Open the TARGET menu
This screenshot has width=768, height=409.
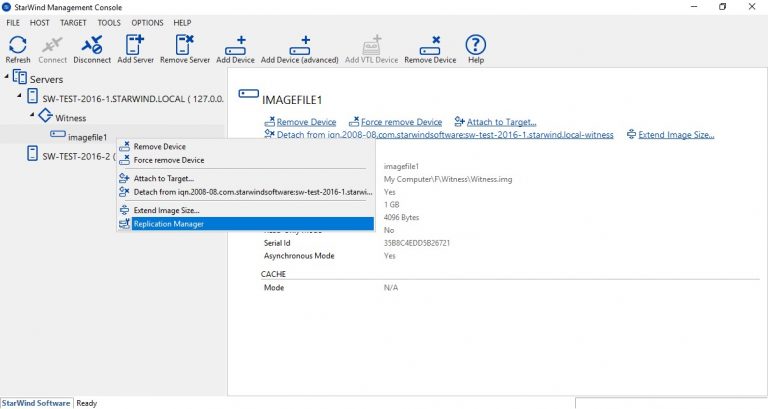click(73, 22)
